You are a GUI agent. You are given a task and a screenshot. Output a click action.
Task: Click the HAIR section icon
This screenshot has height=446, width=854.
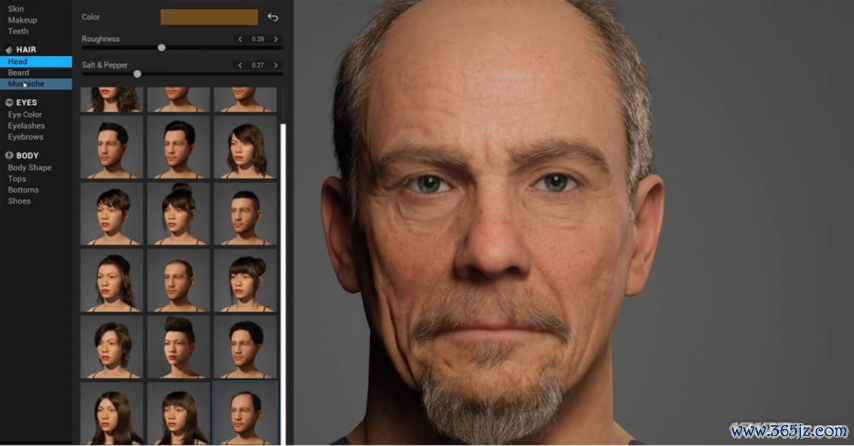[9, 49]
